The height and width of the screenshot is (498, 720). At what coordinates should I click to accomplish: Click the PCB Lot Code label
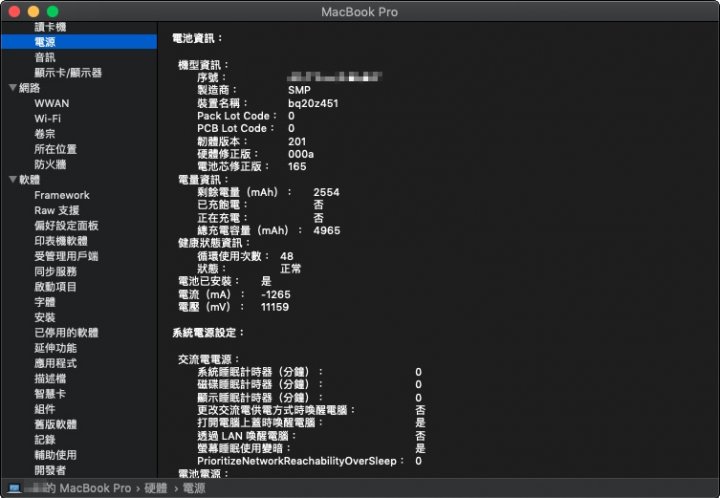(x=236, y=128)
